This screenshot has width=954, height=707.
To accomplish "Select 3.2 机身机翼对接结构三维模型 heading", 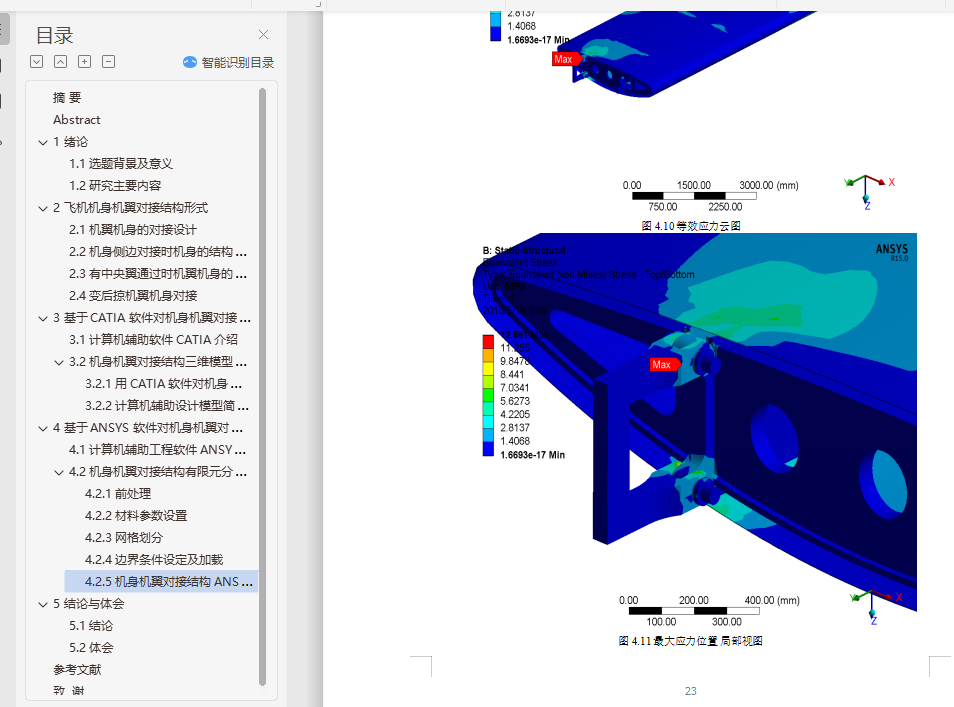I will click(158, 362).
